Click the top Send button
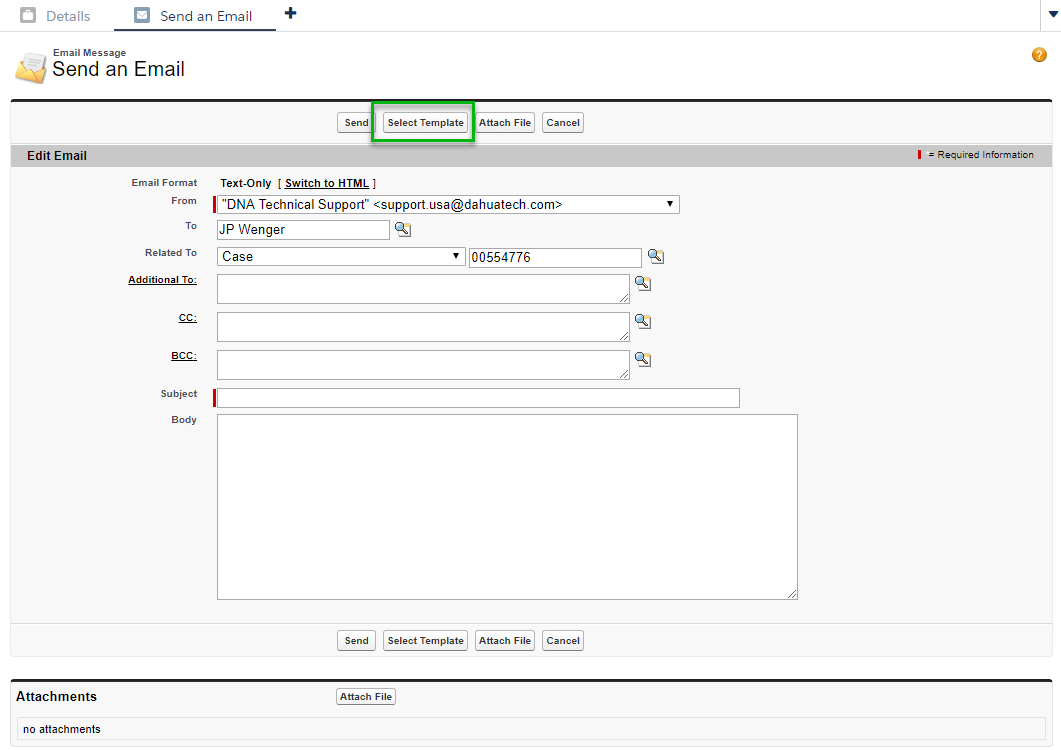 pos(356,123)
